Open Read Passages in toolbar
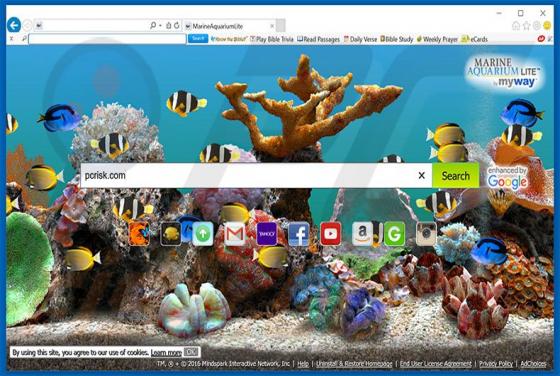Image resolution: width=560 pixels, height=376 pixels. coord(318,39)
